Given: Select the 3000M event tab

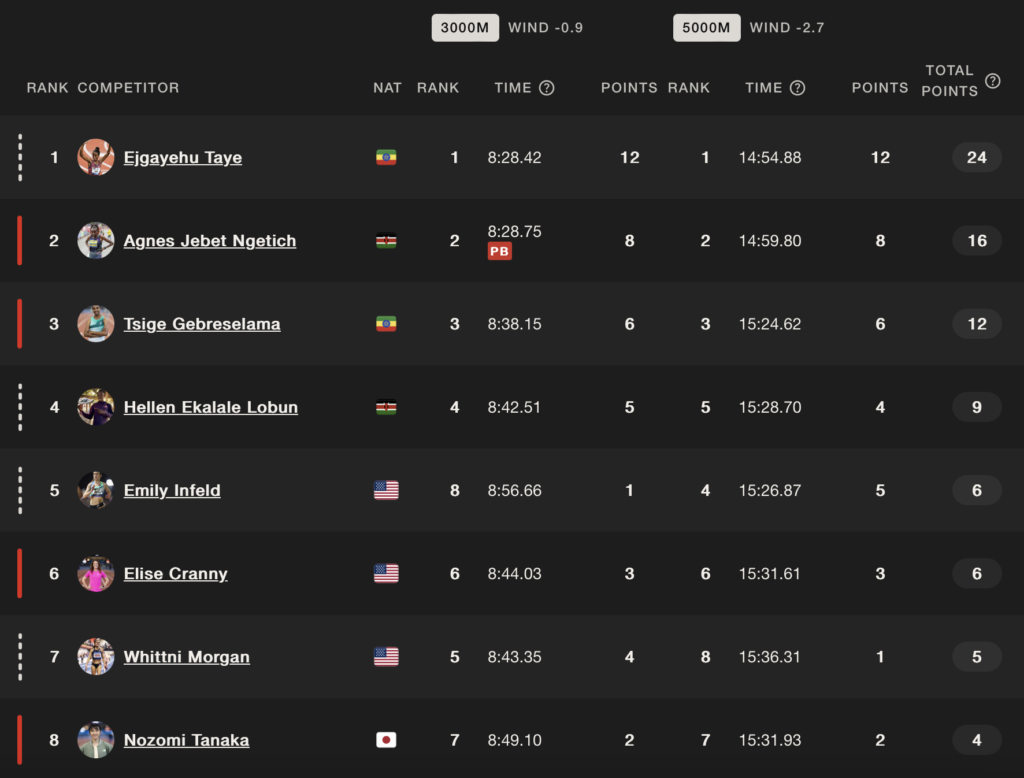Looking at the screenshot, I should point(465,28).
